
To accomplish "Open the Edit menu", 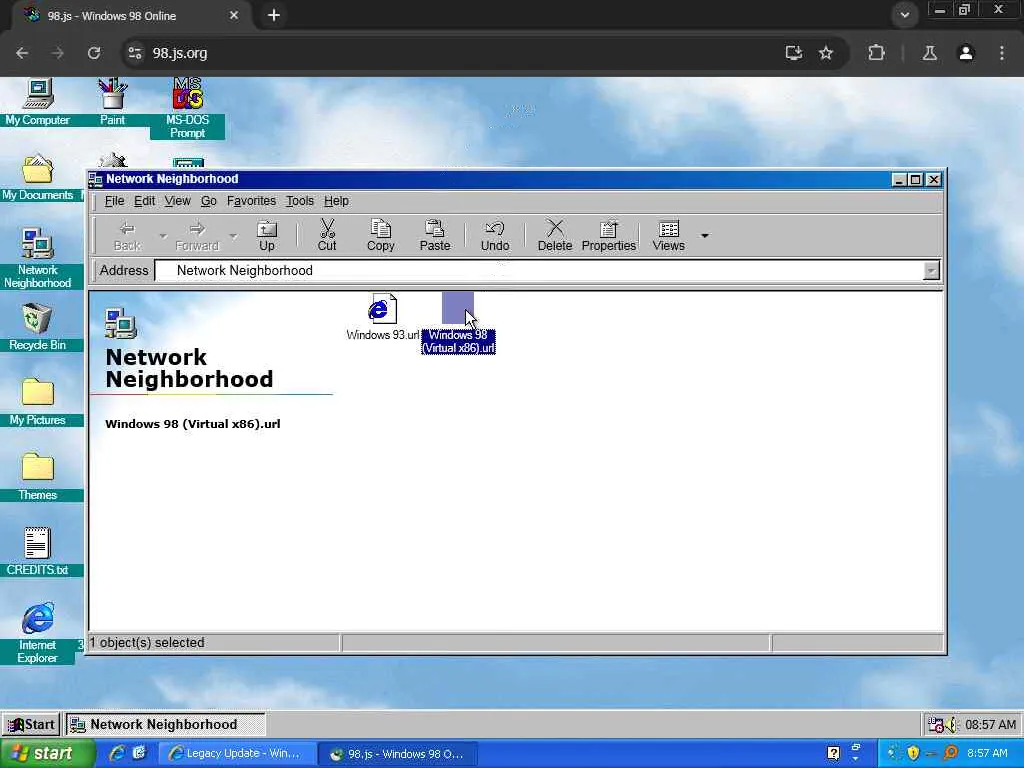I will 144,201.
